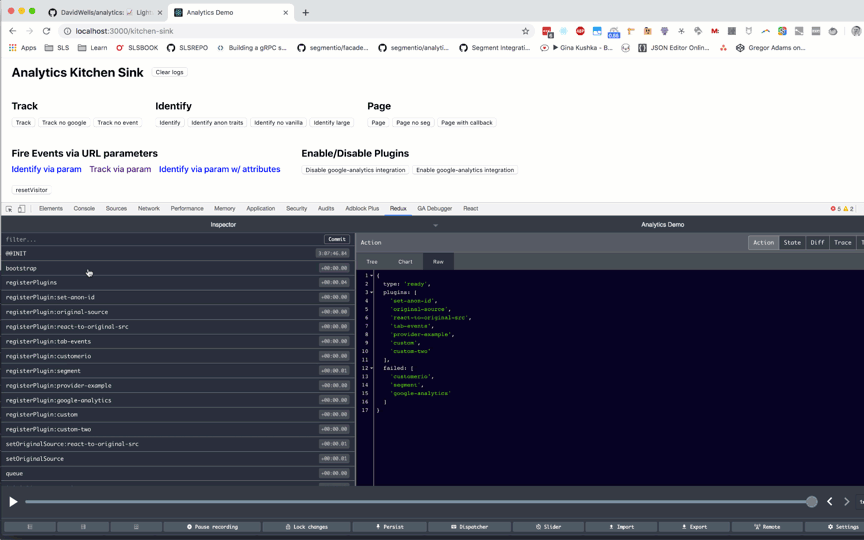Click the browser forward arrow
864x540 pixels.
(29, 31)
